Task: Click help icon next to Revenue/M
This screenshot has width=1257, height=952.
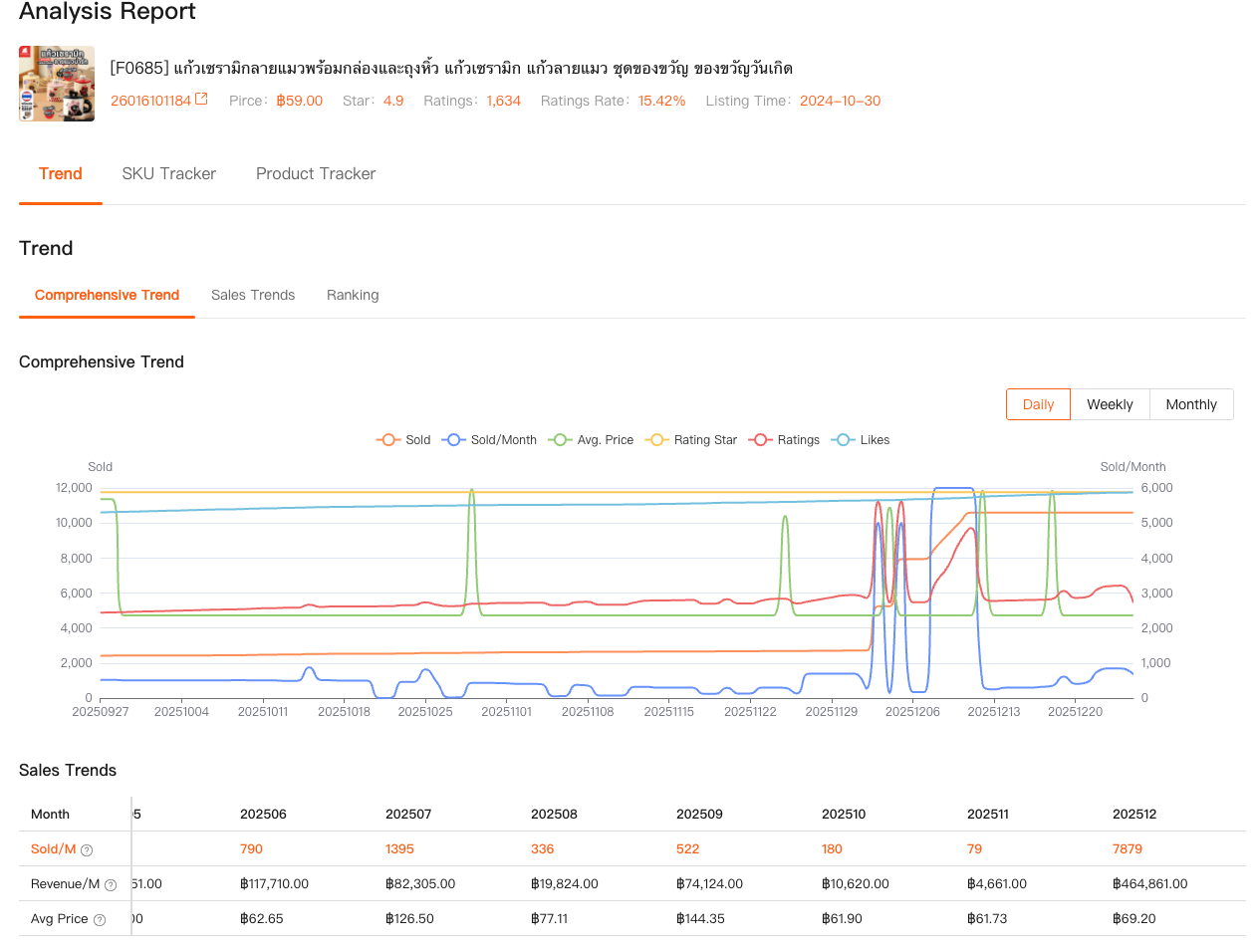Action: pos(111,885)
